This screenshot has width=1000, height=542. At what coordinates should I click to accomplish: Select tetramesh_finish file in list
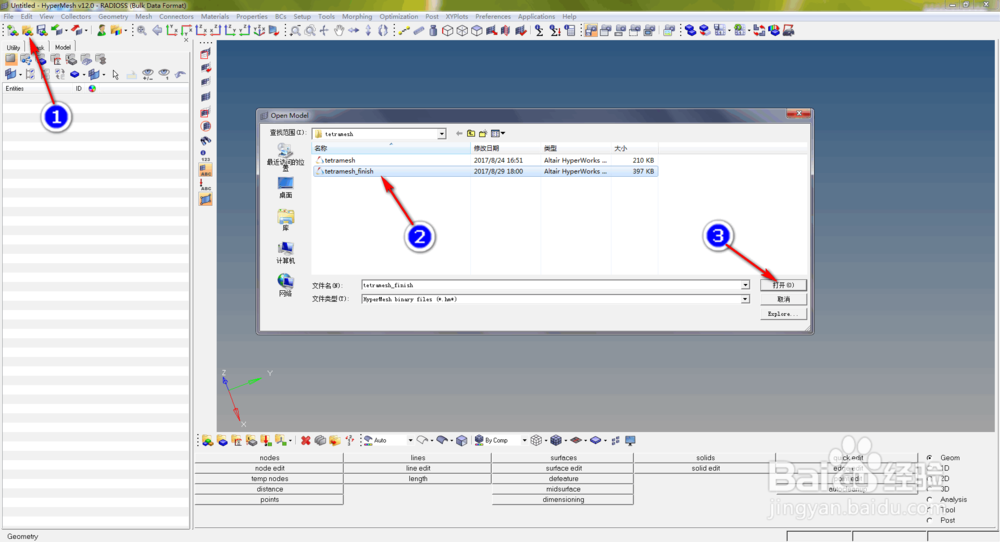pos(485,171)
